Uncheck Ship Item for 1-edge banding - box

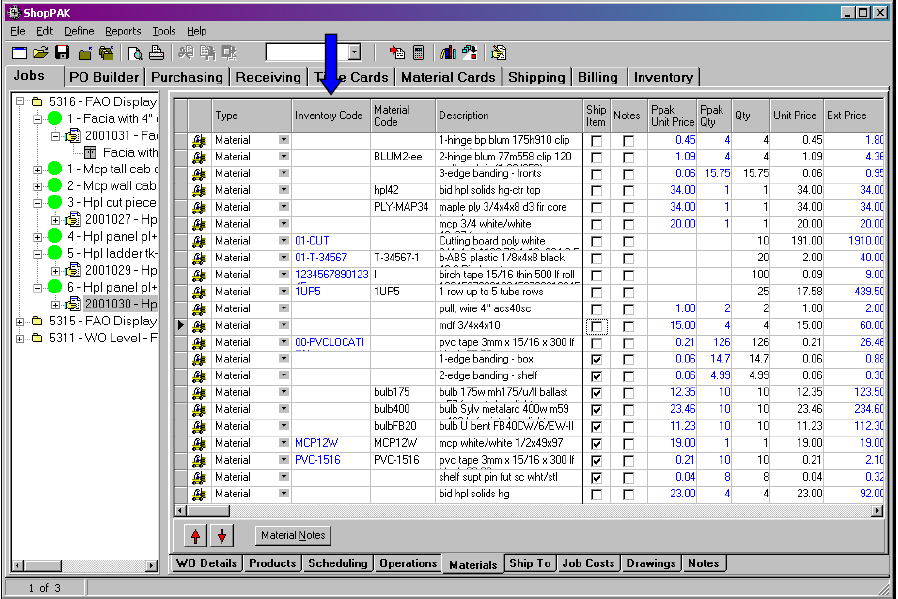click(596, 359)
